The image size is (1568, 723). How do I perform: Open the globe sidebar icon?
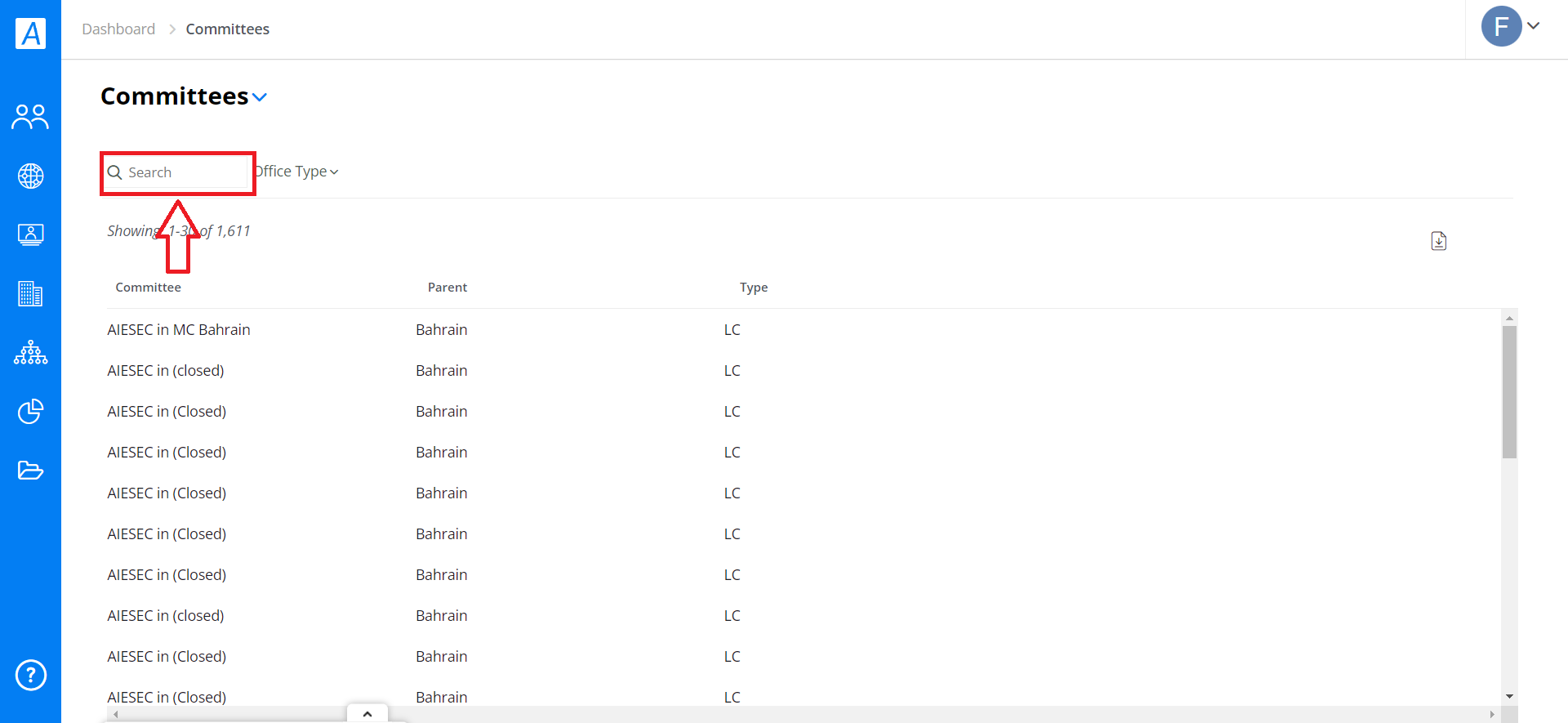(30, 176)
